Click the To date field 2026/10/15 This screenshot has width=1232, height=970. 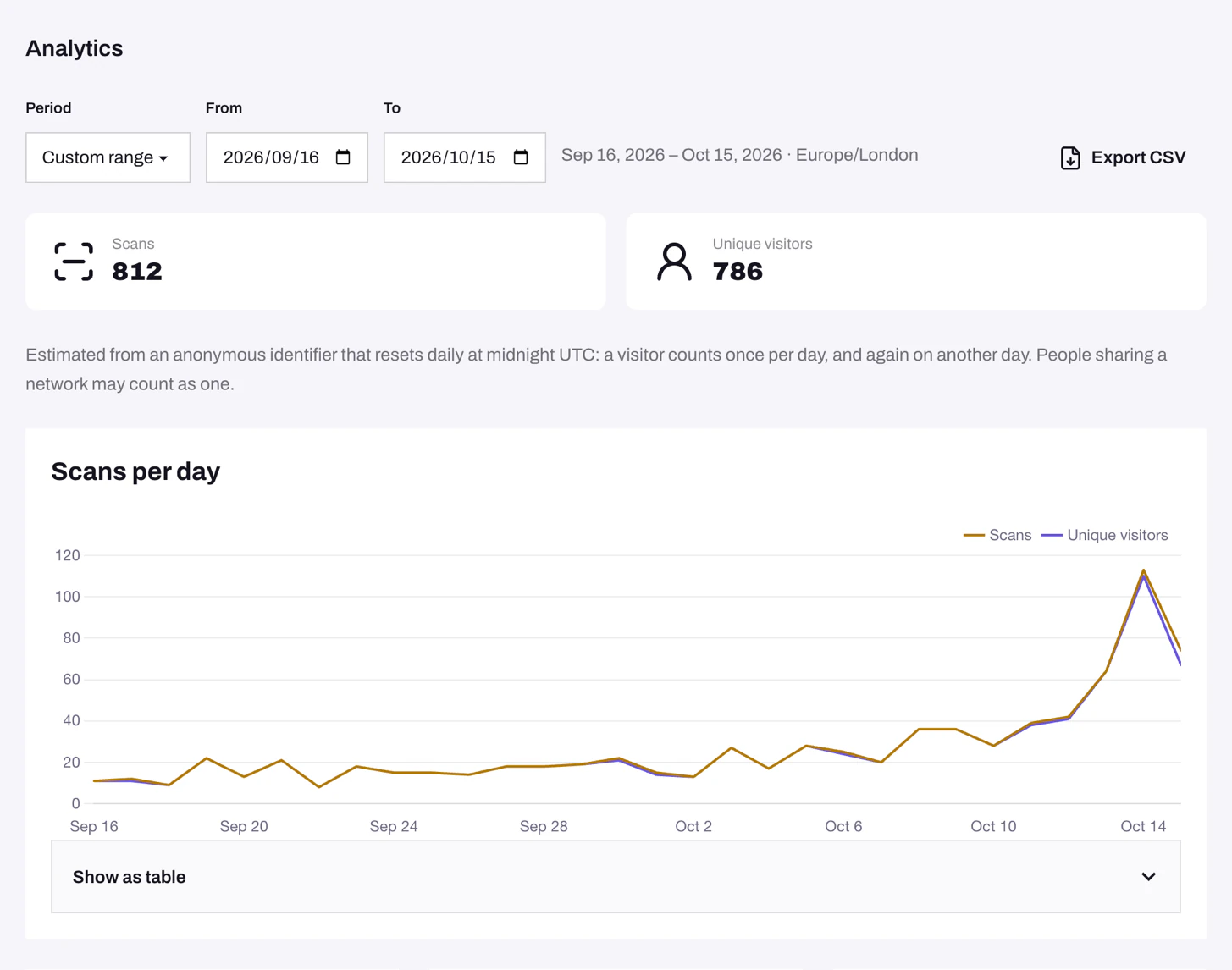coord(464,157)
